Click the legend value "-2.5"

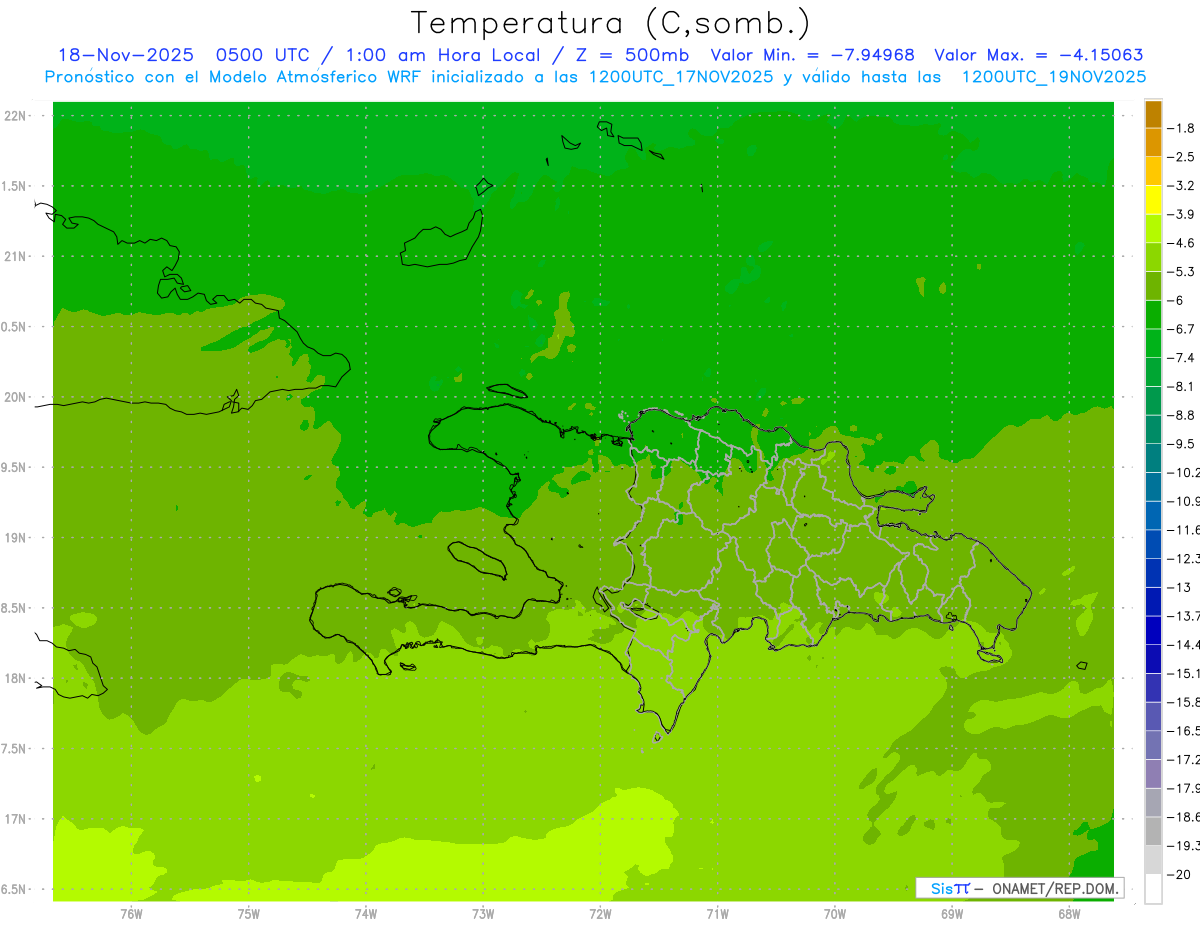[x=1181, y=157]
